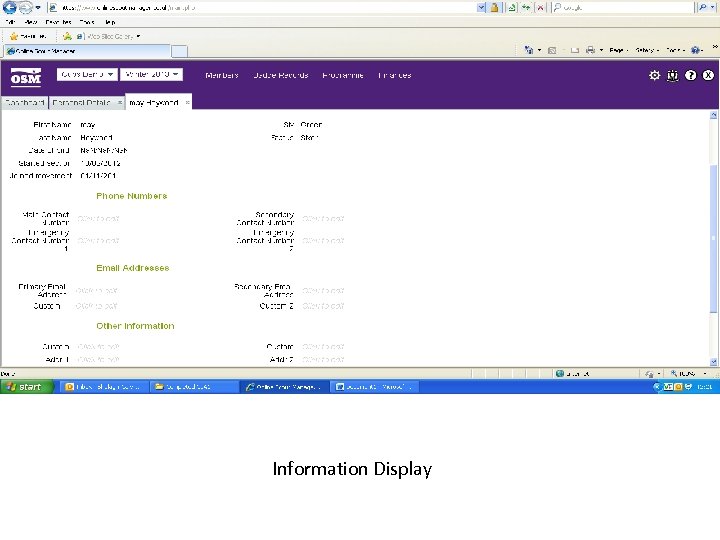The width and height of the screenshot is (720, 540).
Task: Edit the Emergency Contact Number 1 field
Action: (98, 240)
